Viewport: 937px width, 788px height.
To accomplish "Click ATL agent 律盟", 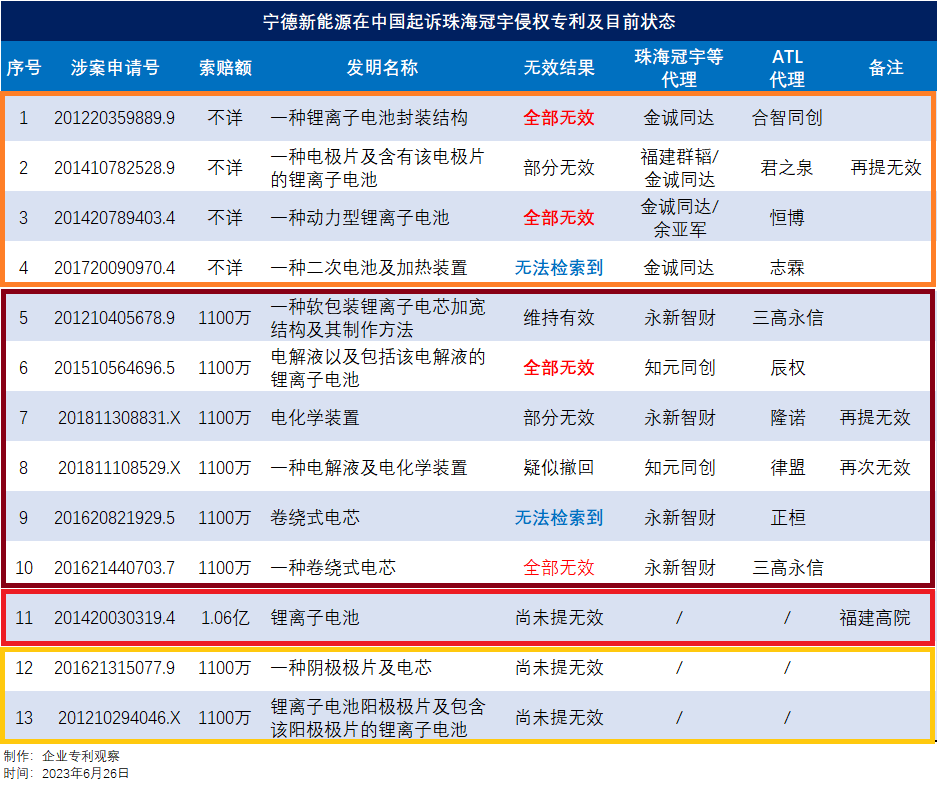I will 788,468.
